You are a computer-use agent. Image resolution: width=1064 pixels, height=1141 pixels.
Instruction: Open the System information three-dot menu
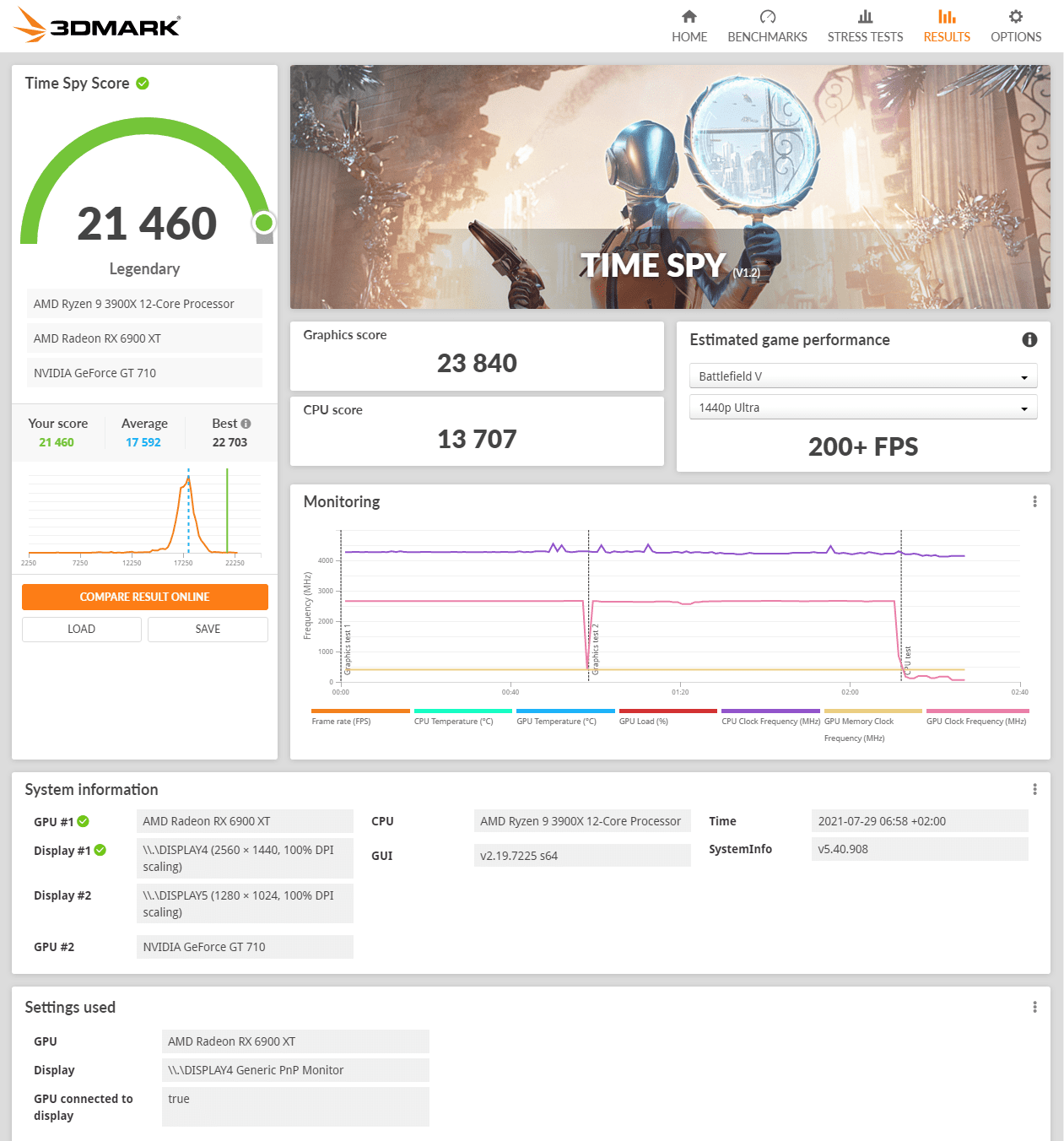1034,789
